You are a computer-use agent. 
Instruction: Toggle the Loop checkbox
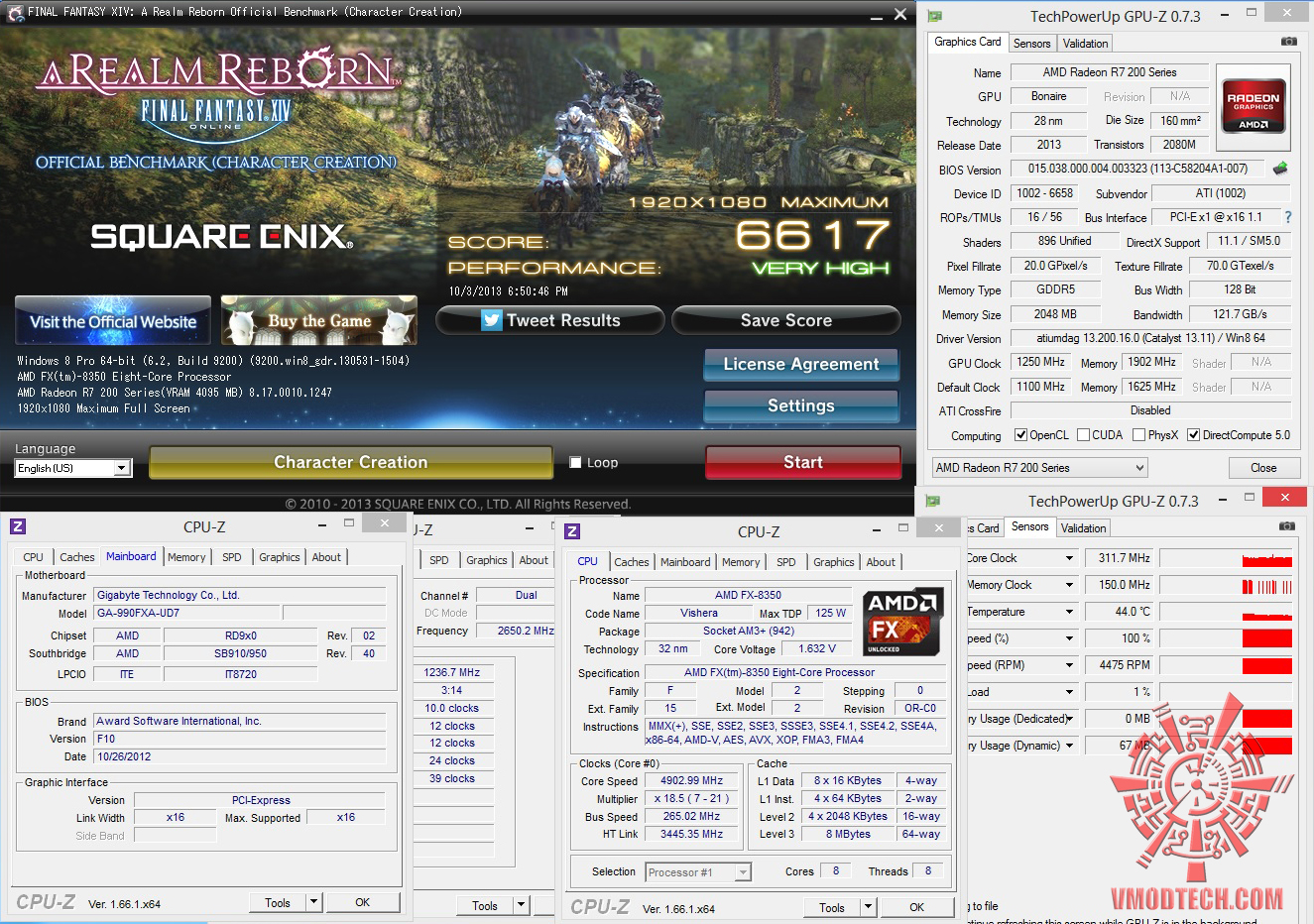point(575,462)
